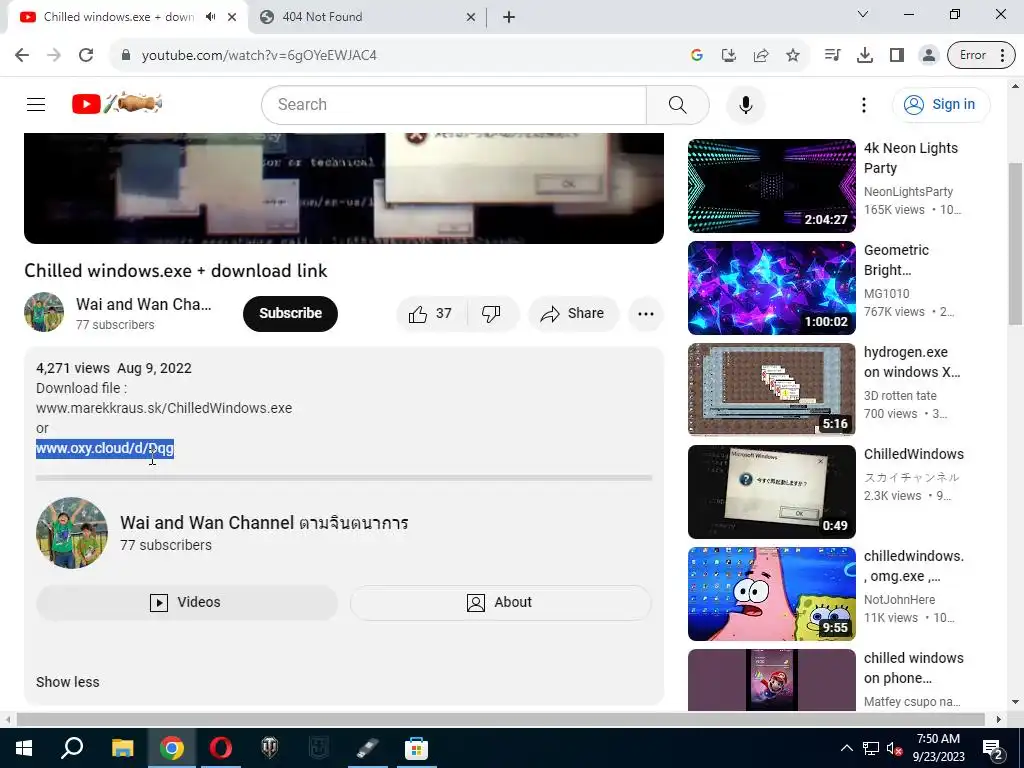Viewport: 1024px width, 768px height.
Task: Click the page vertical scrollbar thumb
Action: tap(1016, 243)
